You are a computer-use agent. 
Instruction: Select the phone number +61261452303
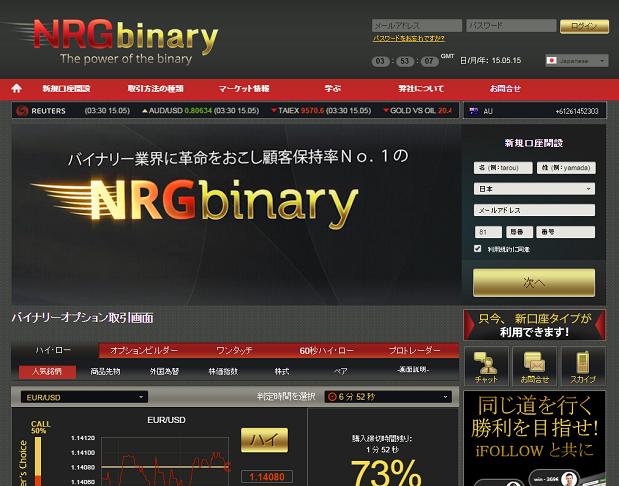click(x=577, y=111)
